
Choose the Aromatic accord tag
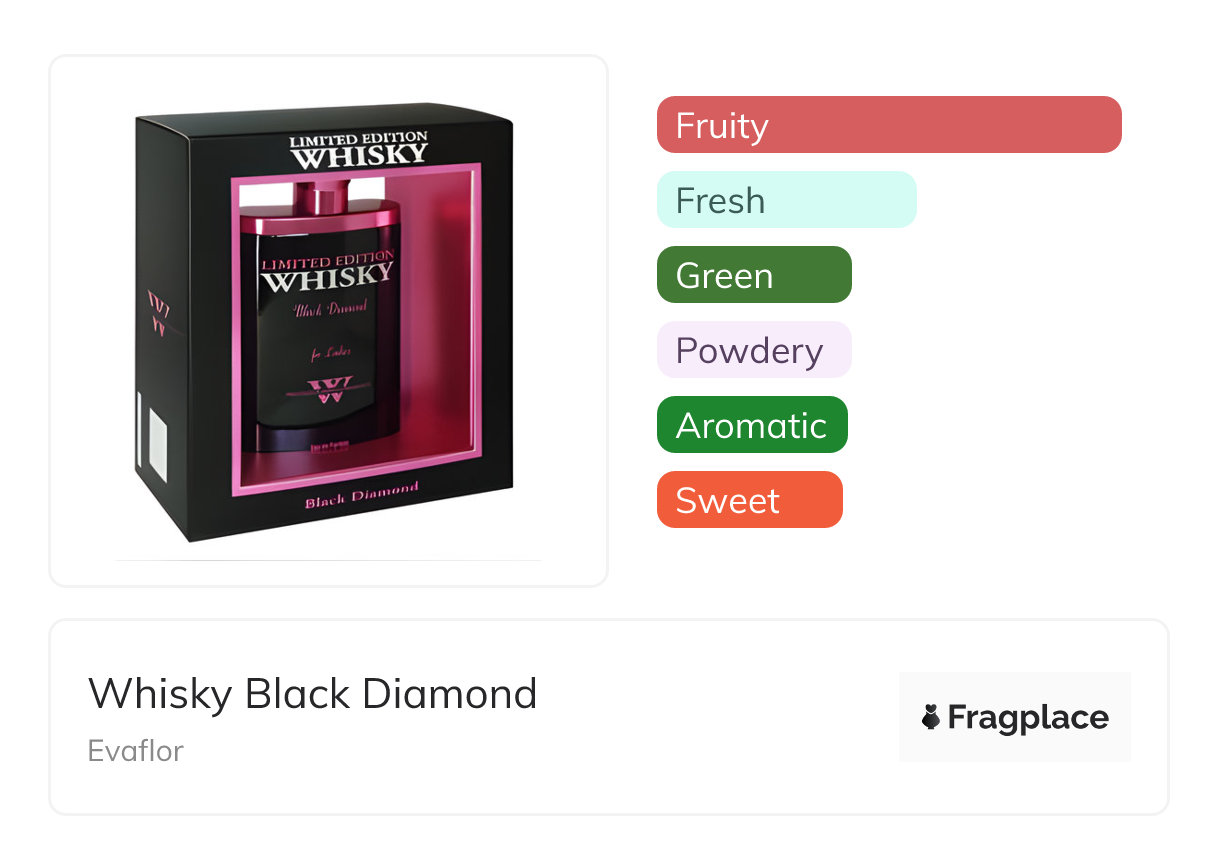(x=752, y=425)
